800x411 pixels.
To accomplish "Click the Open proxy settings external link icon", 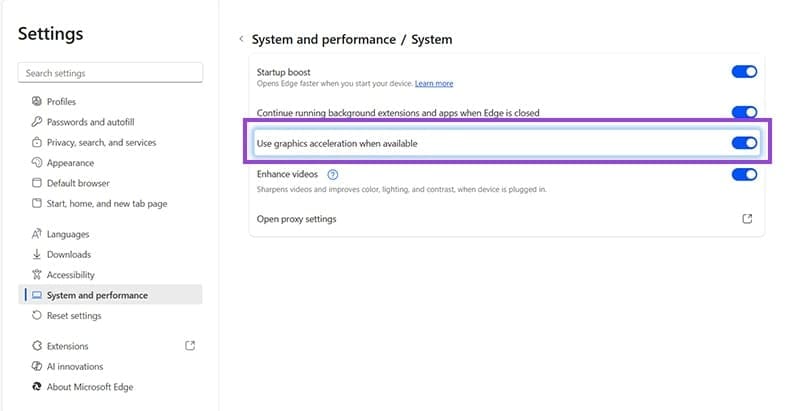I will (747, 219).
